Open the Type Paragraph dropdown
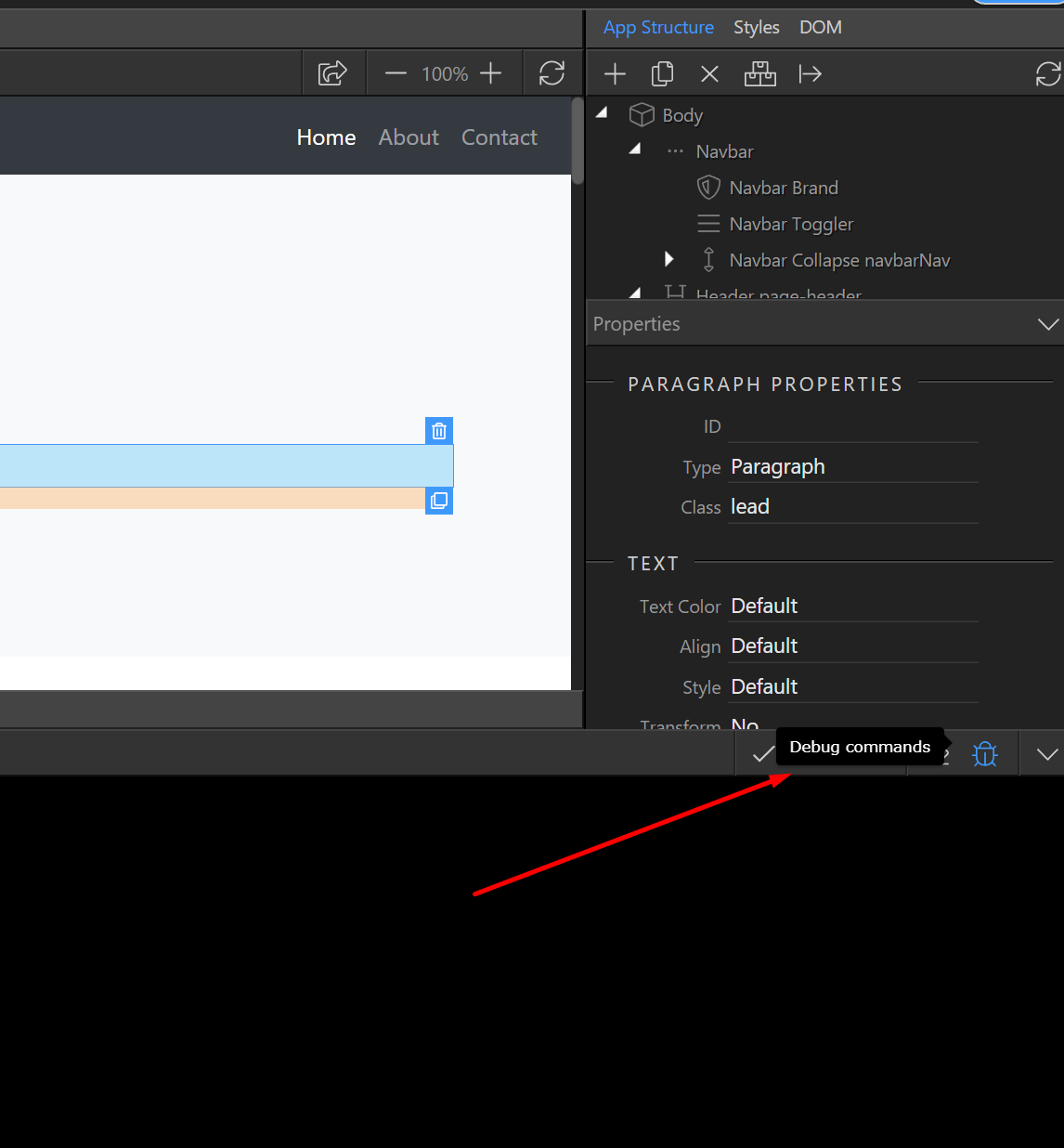Screen dimensions: 1064x1148 coord(853,466)
